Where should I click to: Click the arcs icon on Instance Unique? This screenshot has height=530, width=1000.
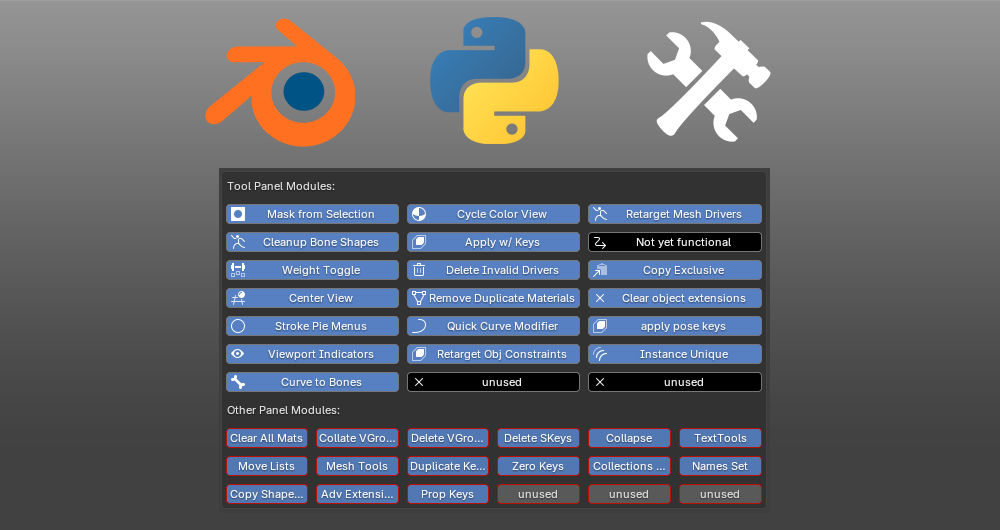point(600,354)
